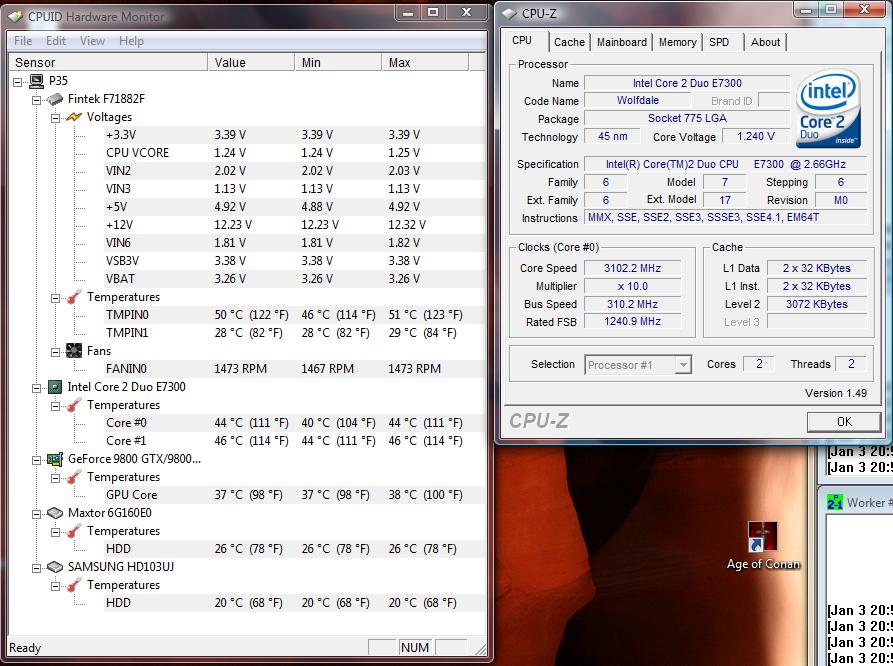Click the P35 computer icon

coord(36,81)
